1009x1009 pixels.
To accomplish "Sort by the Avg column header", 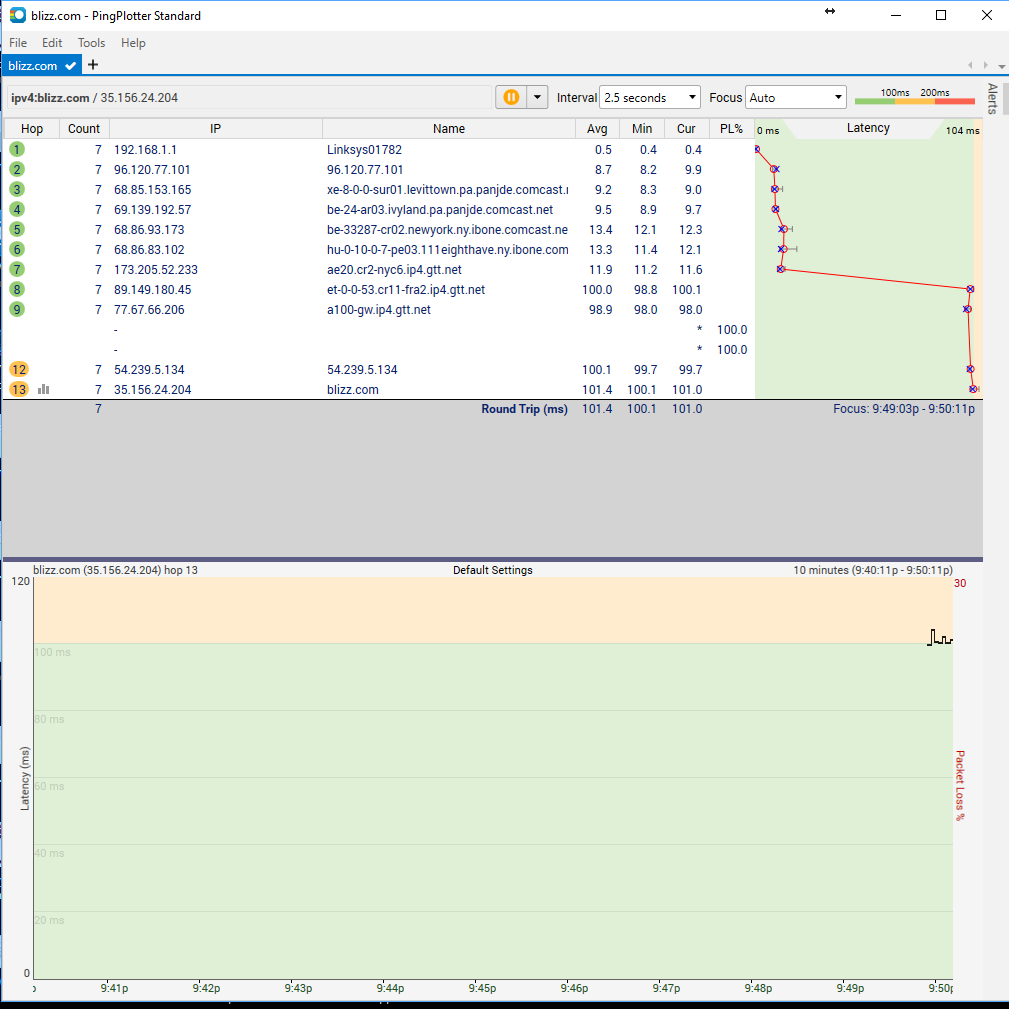I will 597,129.
